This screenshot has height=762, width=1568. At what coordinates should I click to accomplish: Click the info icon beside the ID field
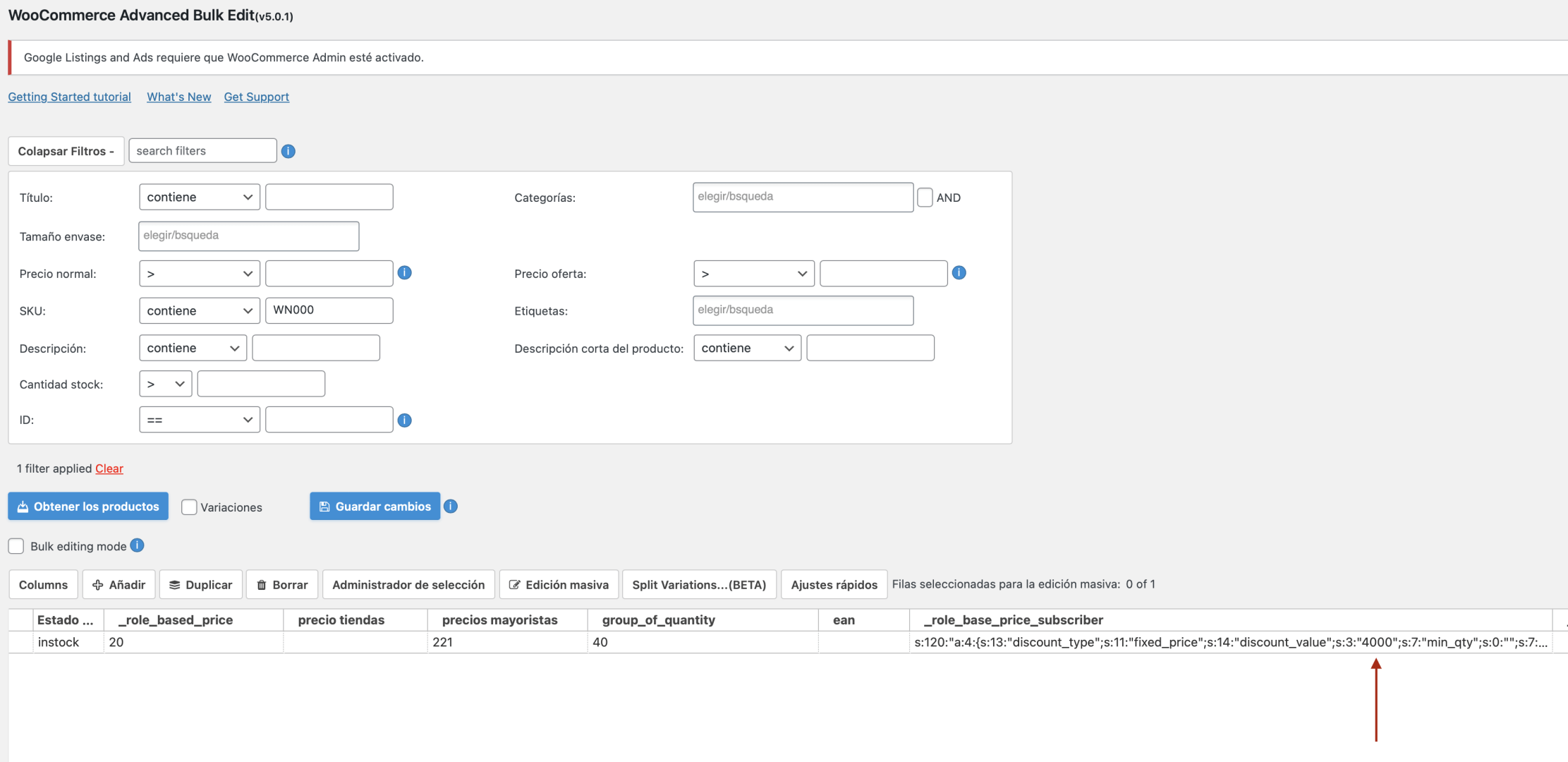404,420
